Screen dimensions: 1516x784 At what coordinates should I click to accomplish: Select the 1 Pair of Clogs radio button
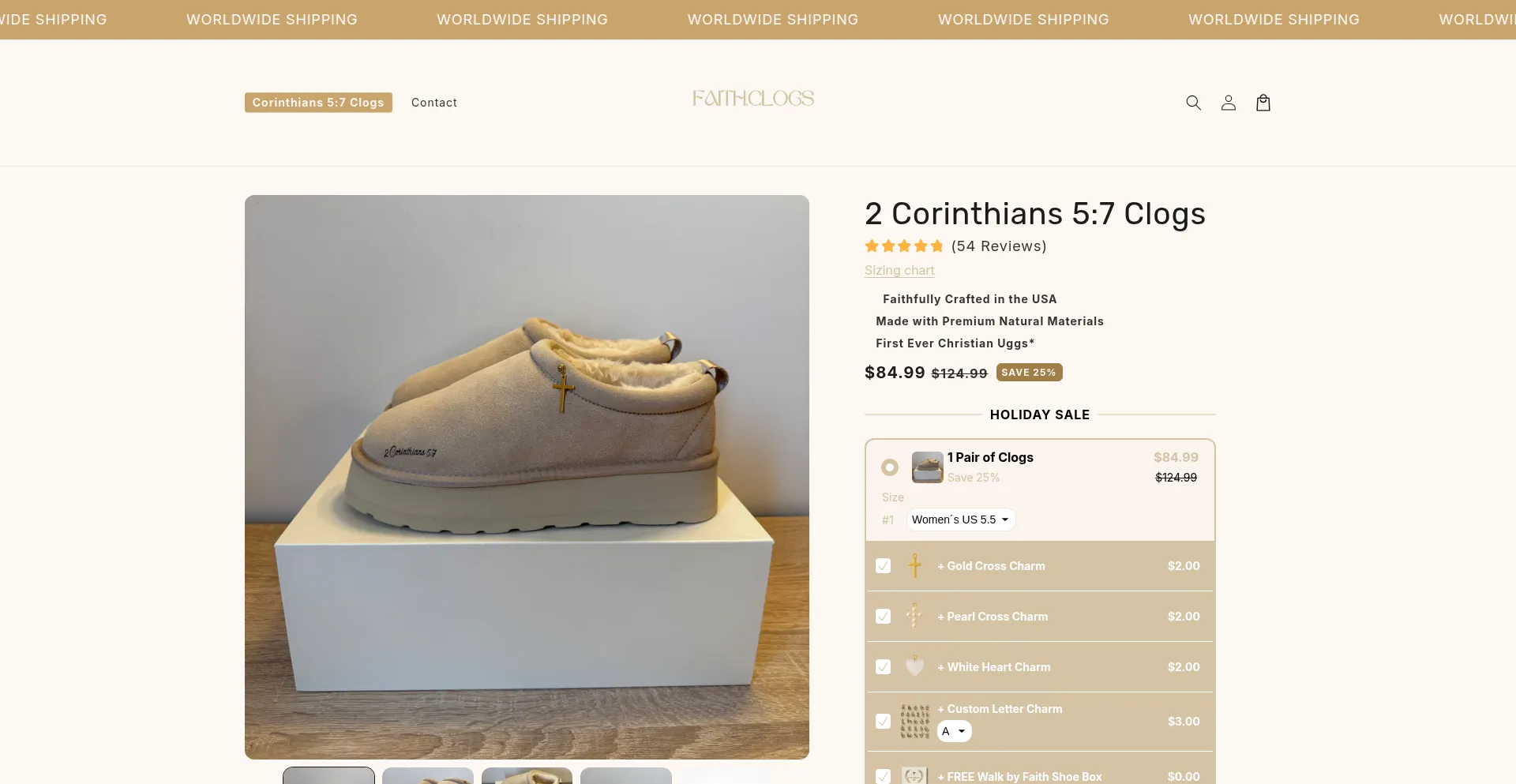pos(890,467)
